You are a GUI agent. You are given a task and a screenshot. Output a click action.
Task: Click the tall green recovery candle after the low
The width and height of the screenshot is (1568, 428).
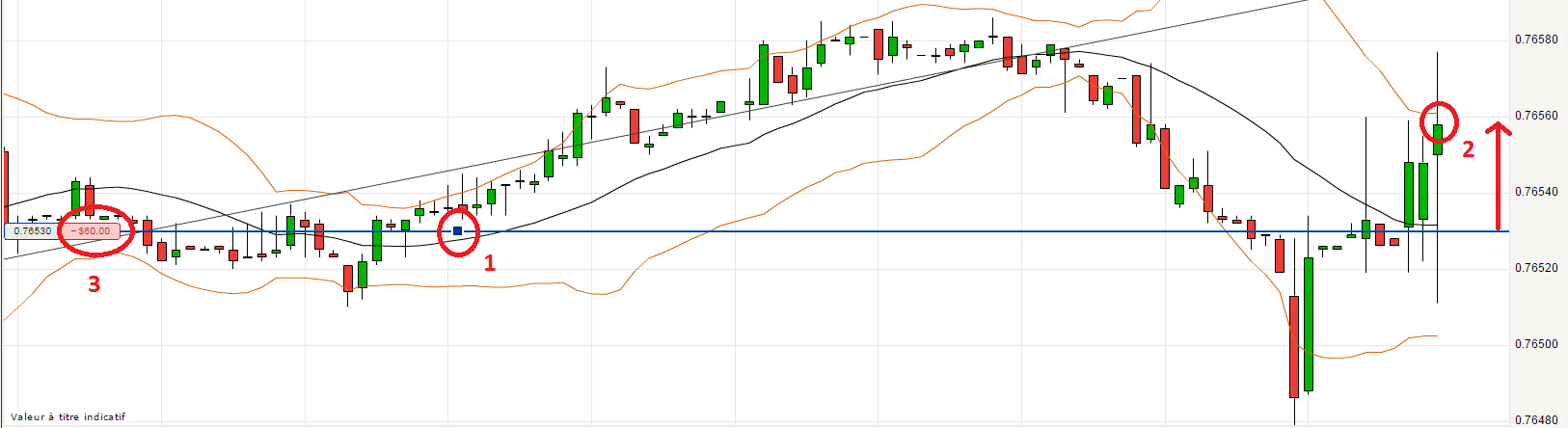(1309, 324)
